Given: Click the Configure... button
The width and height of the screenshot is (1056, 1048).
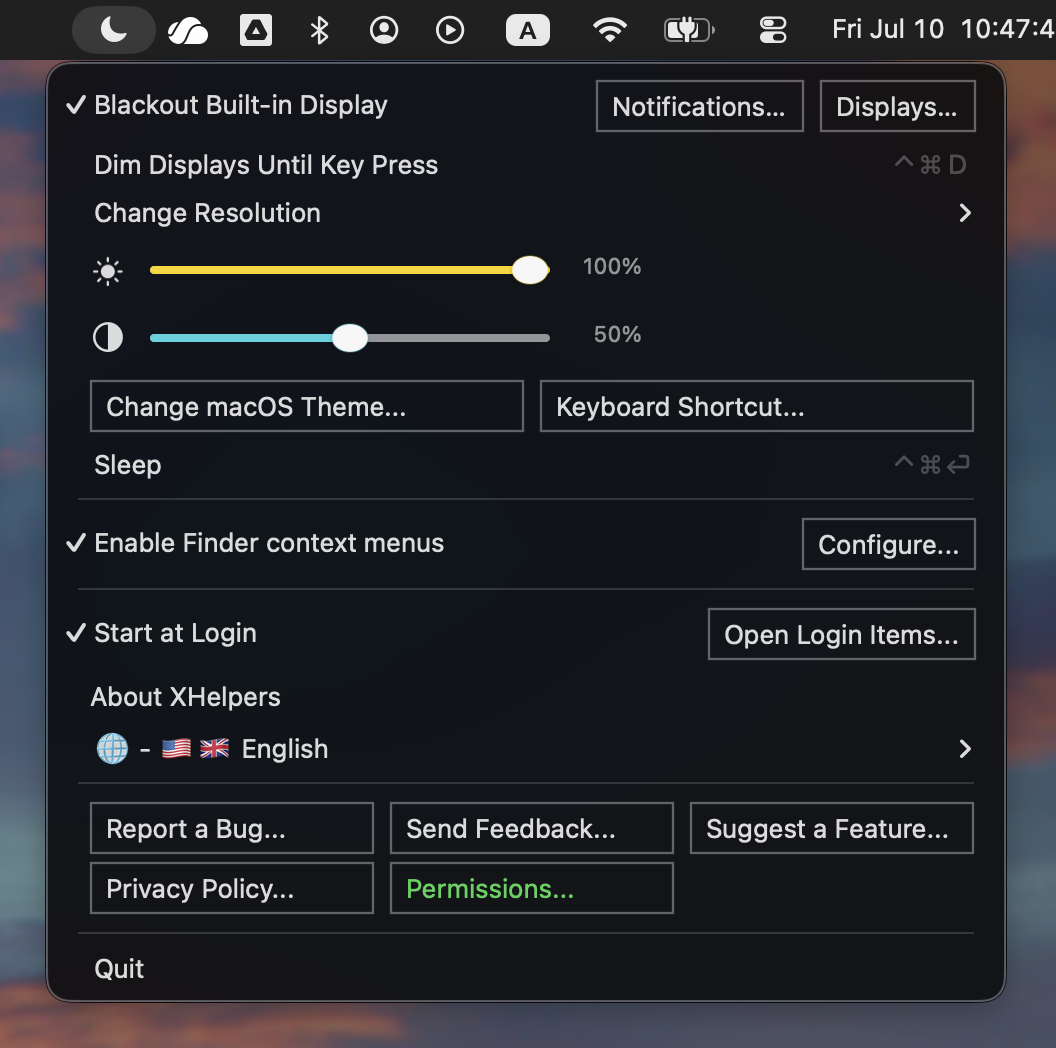Looking at the screenshot, I should (888, 544).
